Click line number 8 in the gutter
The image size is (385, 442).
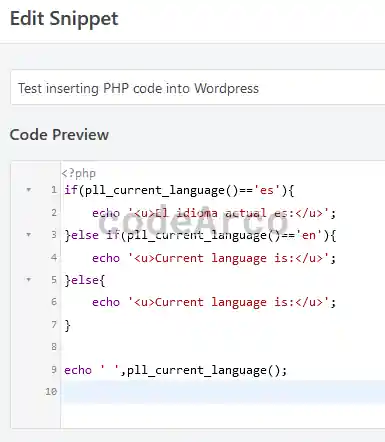click(x=54, y=347)
